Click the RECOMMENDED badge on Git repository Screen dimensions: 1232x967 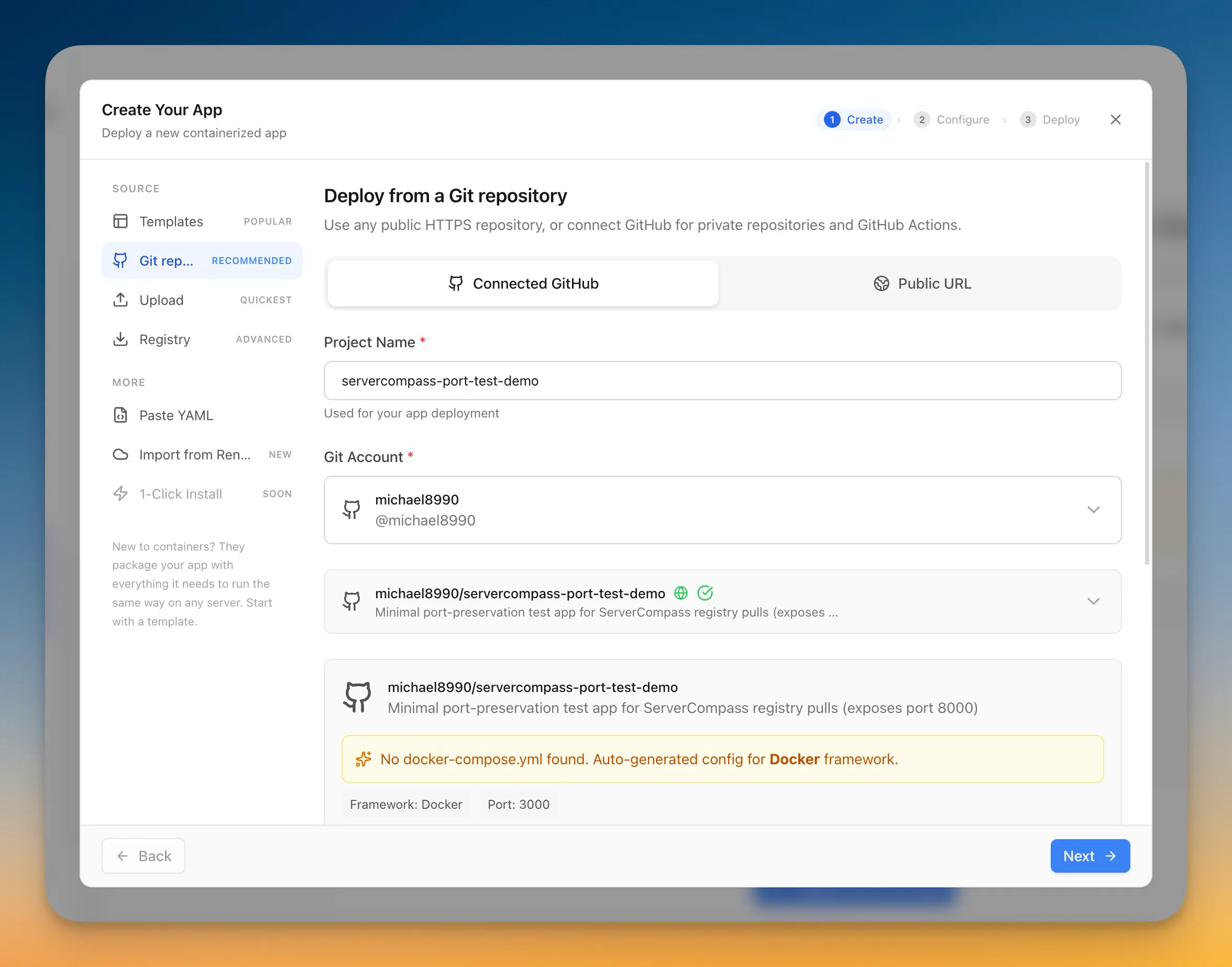[252, 260]
